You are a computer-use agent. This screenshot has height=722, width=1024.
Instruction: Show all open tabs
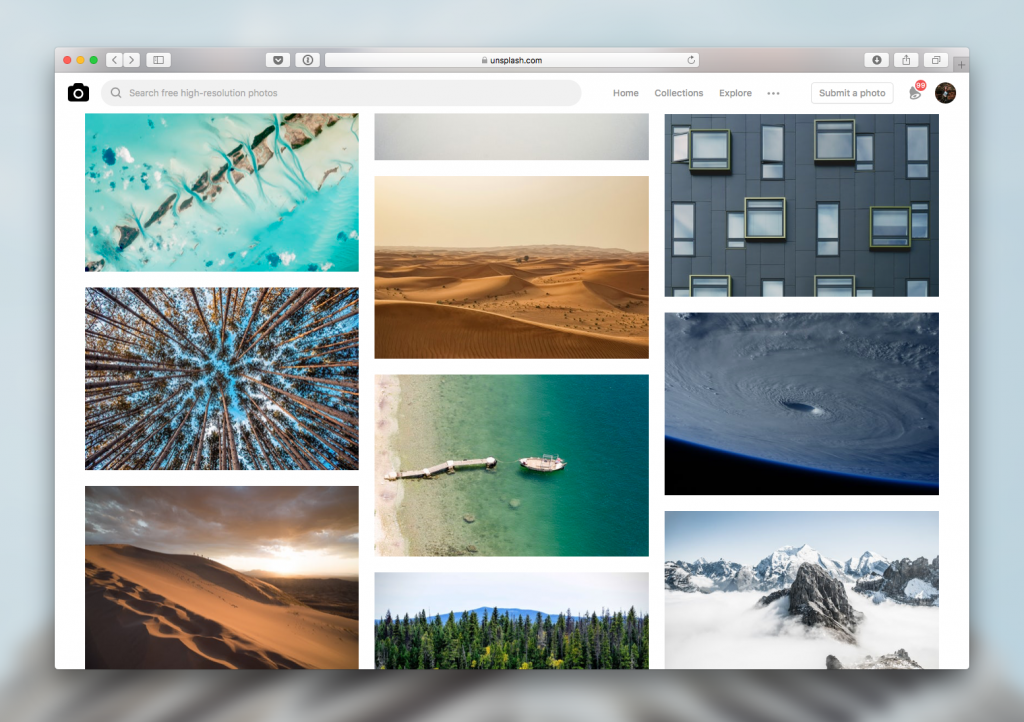pyautogui.click(x=935, y=60)
